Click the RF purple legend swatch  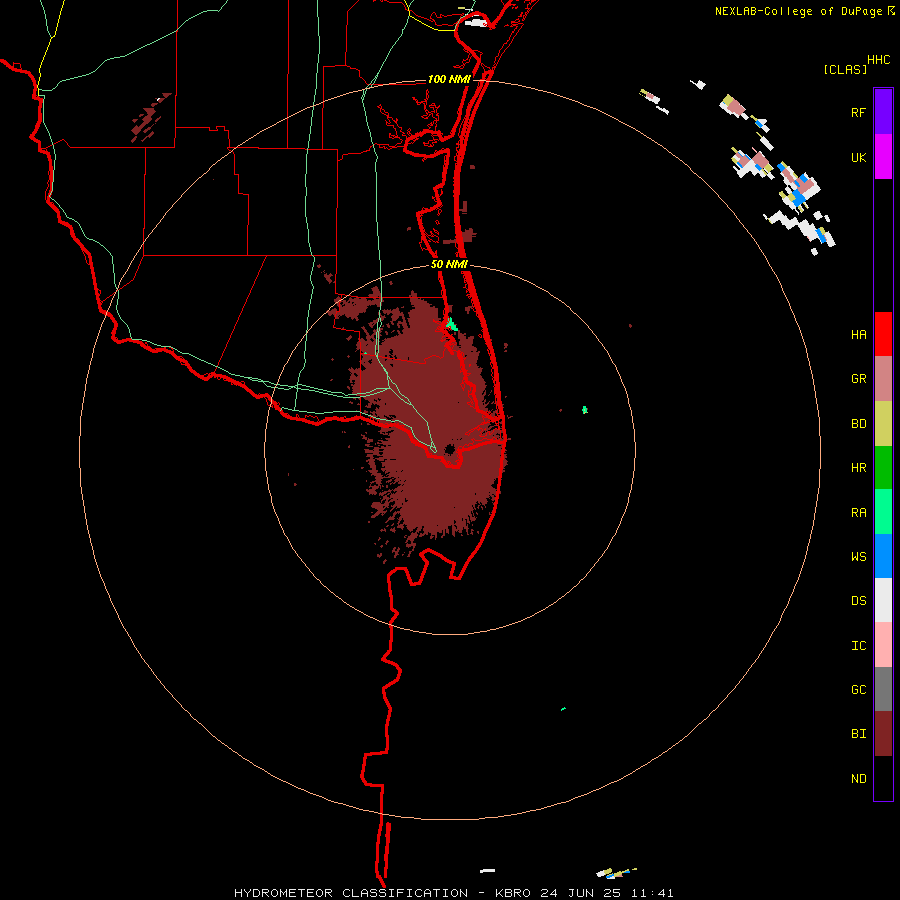pos(883,112)
